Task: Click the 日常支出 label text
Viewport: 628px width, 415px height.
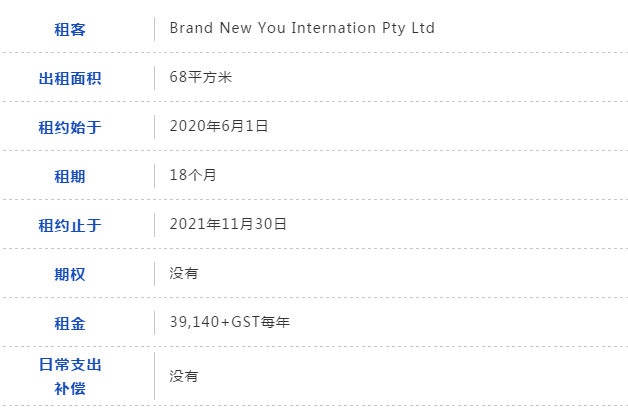Action: [70, 365]
